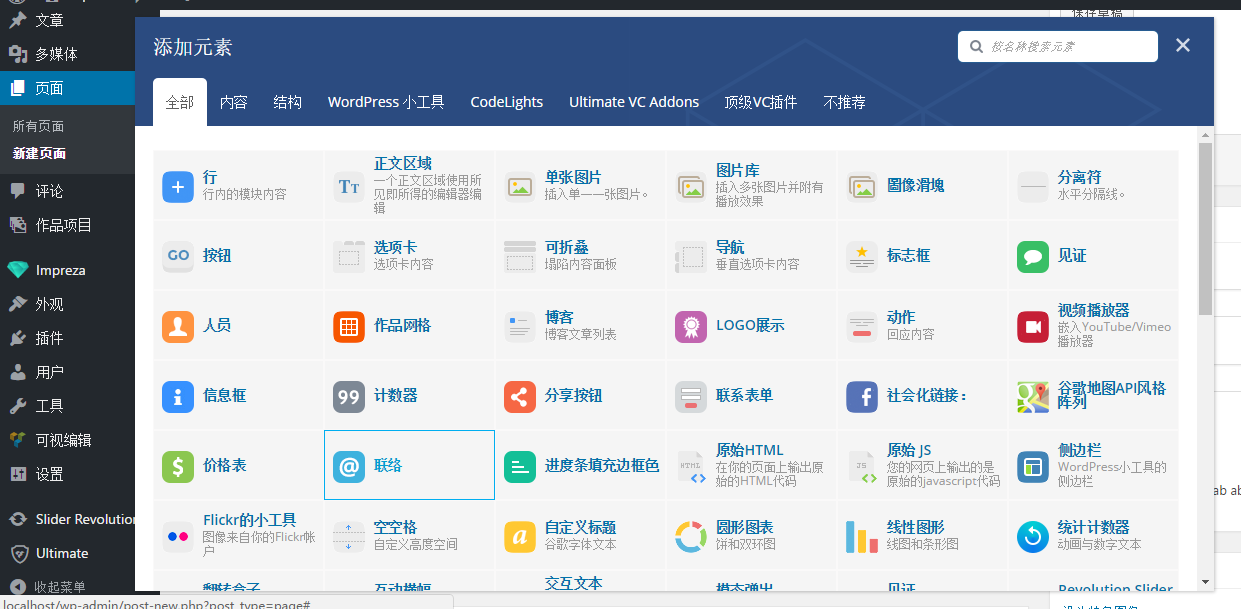Add the 谷歌地图API风格阵列 map icon

(1032, 396)
